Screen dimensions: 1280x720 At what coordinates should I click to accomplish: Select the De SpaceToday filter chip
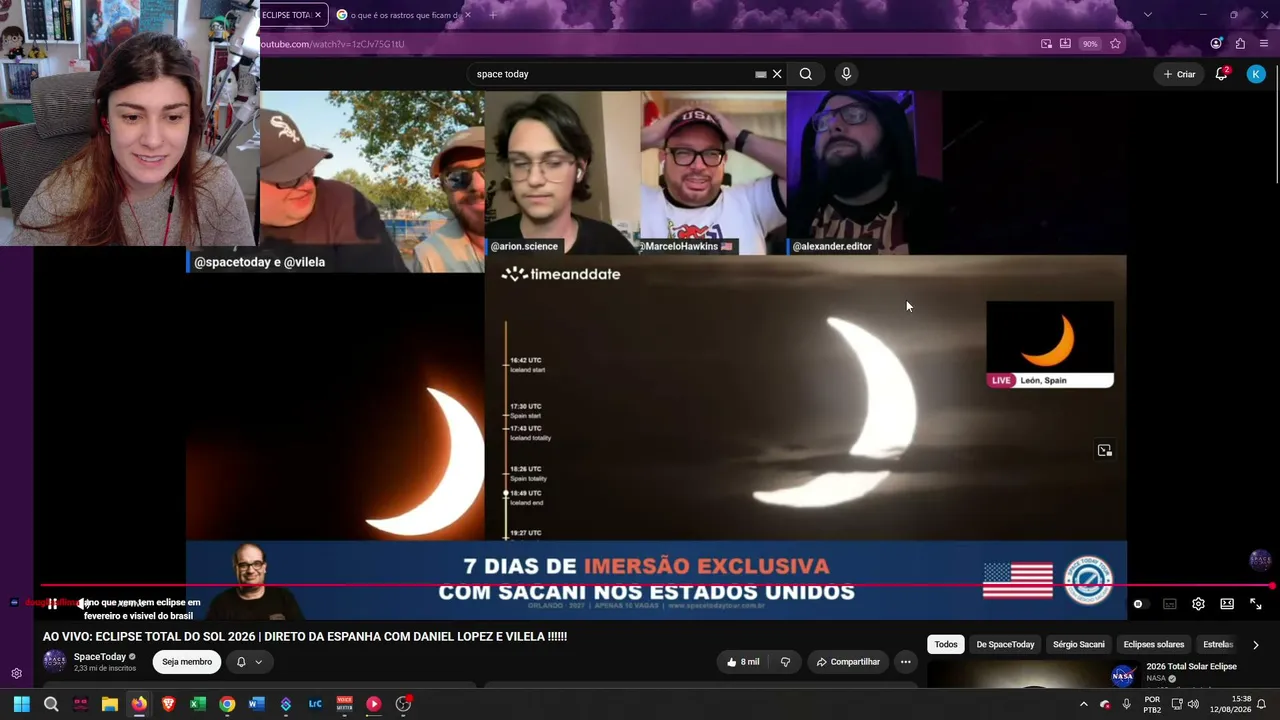1005,645
